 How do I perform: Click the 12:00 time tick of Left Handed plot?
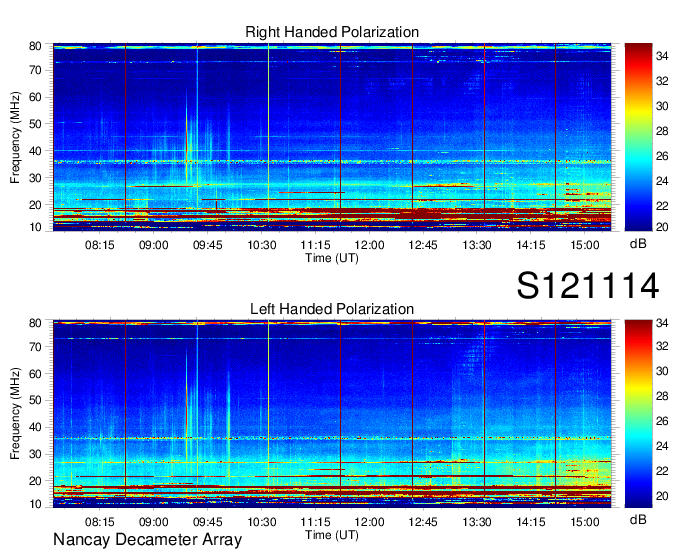coord(369,522)
